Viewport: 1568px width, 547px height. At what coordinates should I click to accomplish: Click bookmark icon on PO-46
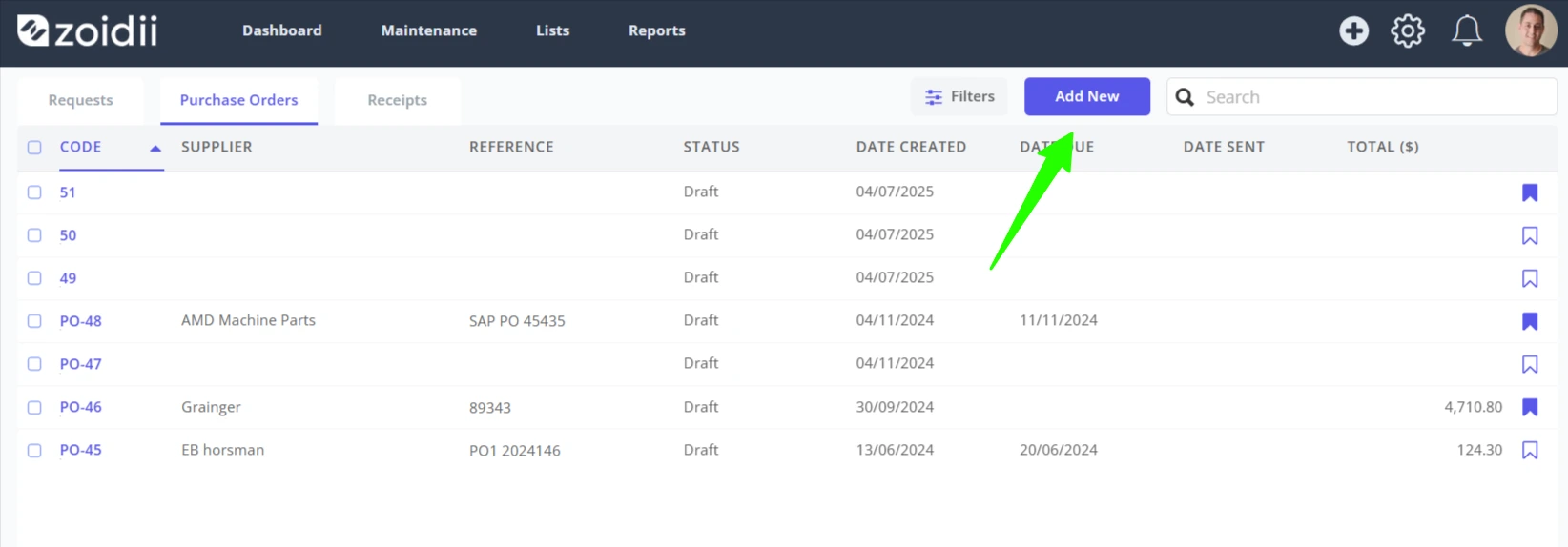pyautogui.click(x=1530, y=407)
